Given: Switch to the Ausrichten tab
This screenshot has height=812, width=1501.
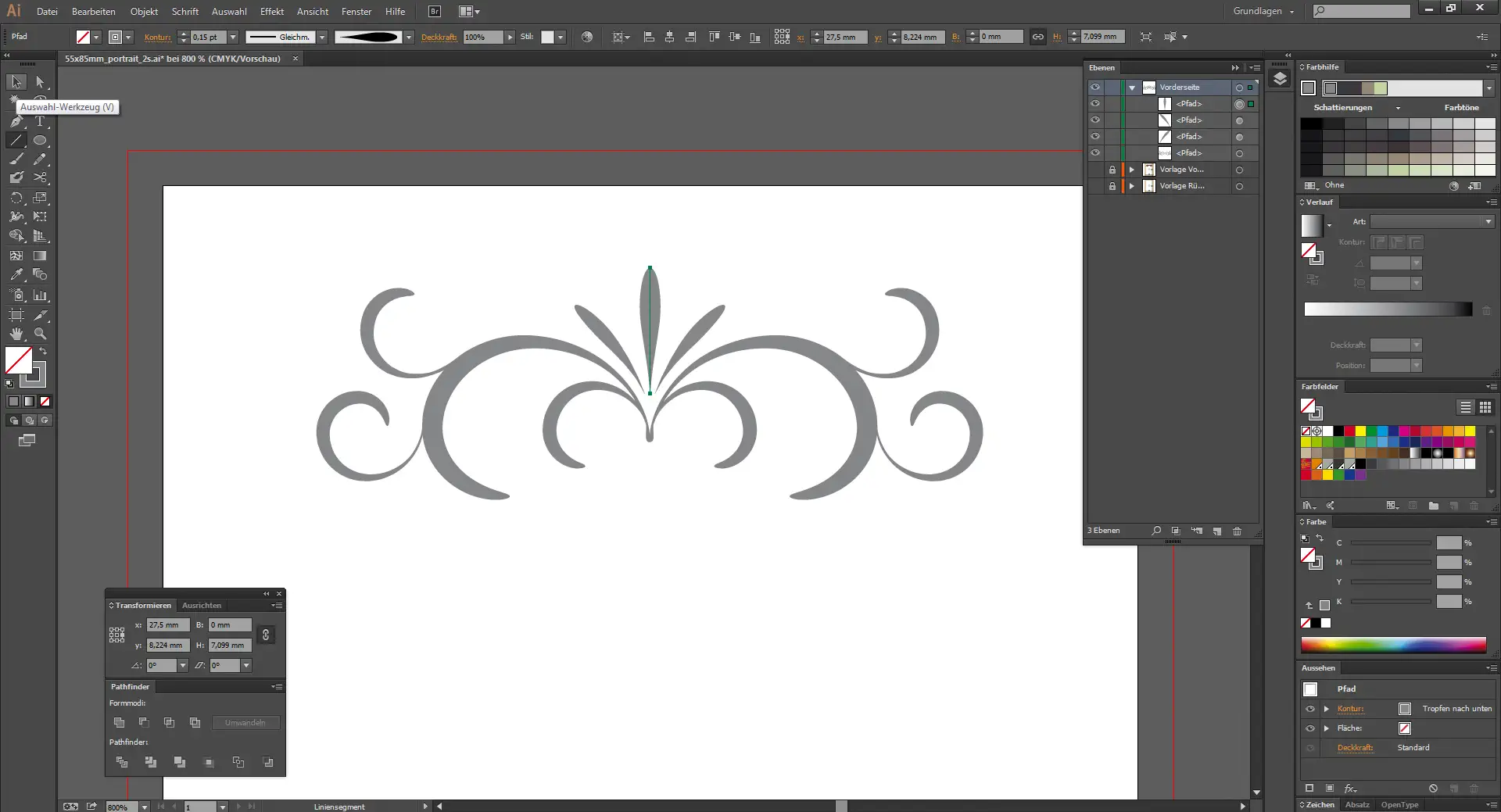Looking at the screenshot, I should point(202,606).
